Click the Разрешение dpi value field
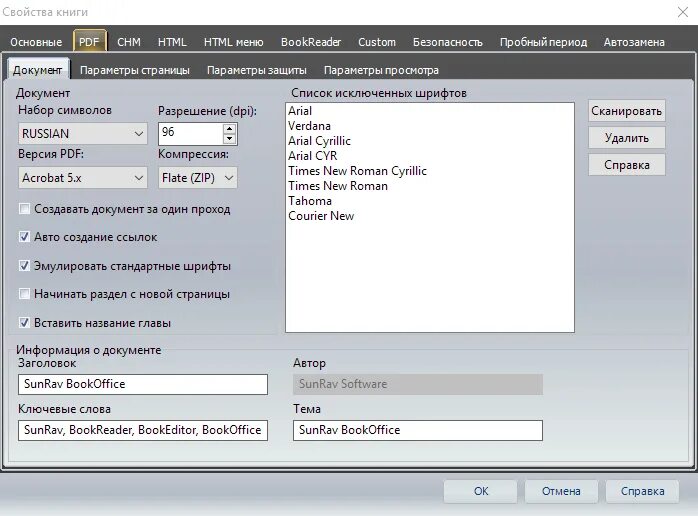The width and height of the screenshot is (698, 516). coord(191,134)
